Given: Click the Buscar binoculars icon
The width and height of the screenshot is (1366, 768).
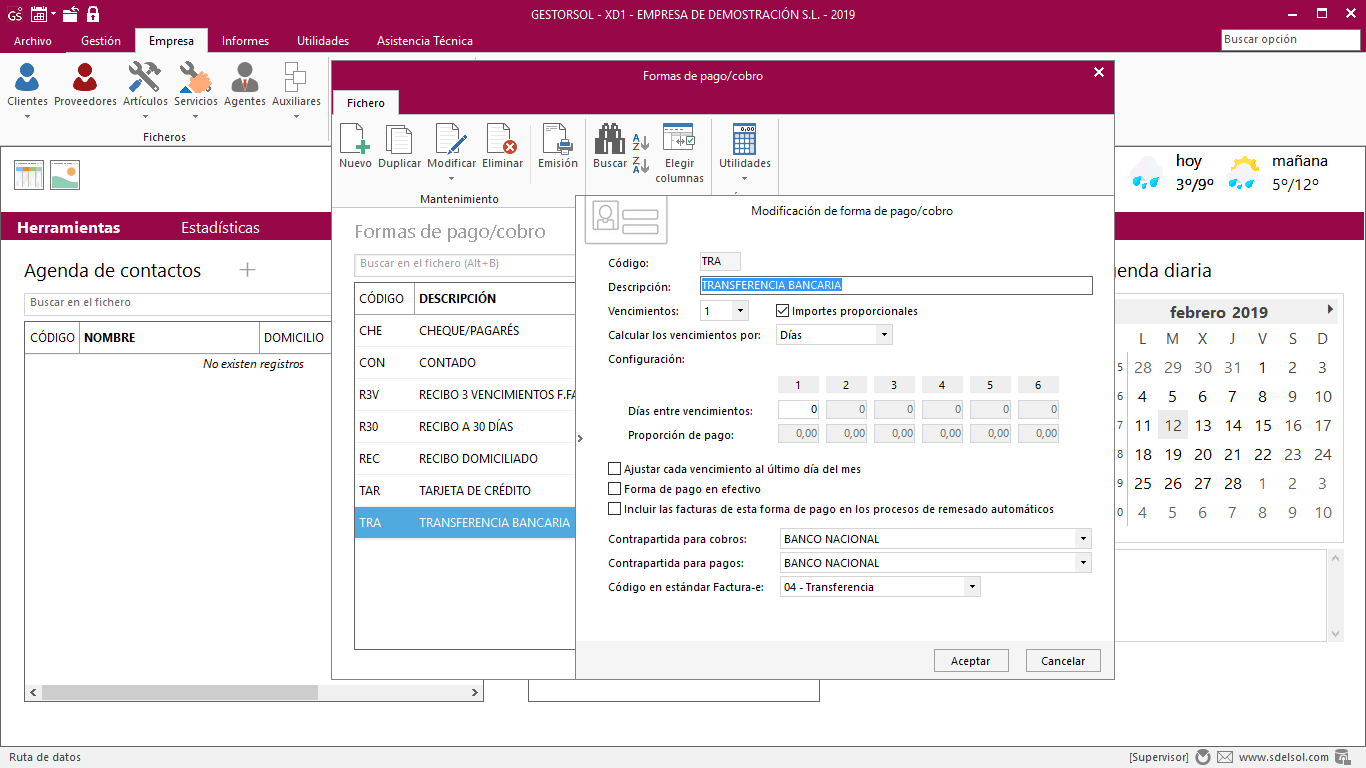Looking at the screenshot, I should [609, 146].
